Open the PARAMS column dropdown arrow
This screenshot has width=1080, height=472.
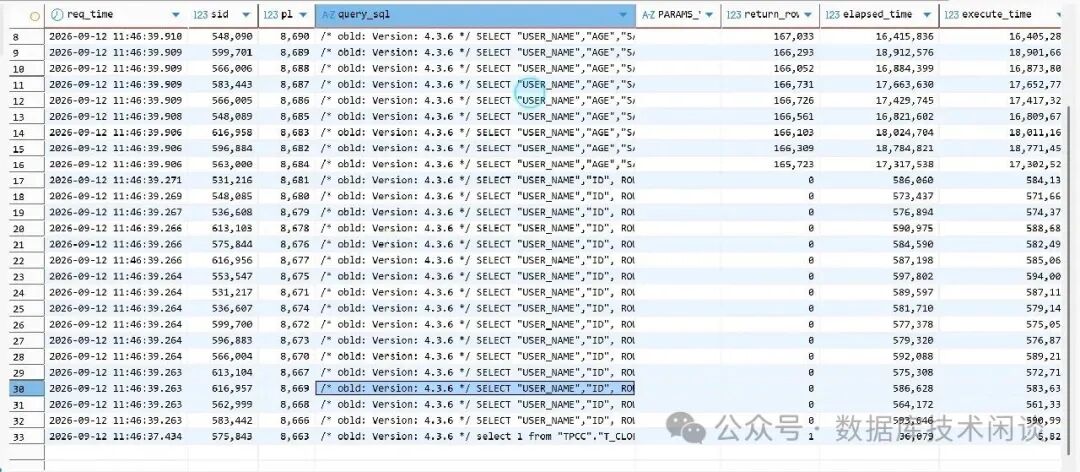pyautogui.click(x=709, y=15)
